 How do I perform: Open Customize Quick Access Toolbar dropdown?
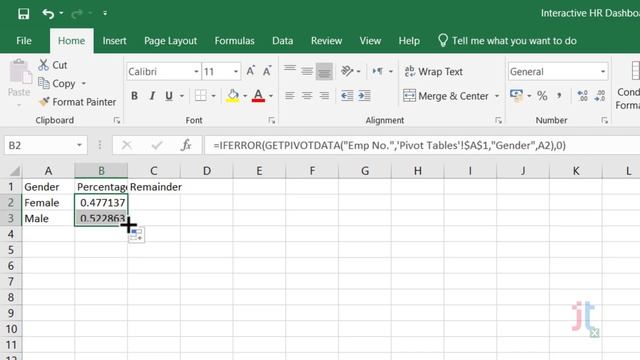[105, 13]
